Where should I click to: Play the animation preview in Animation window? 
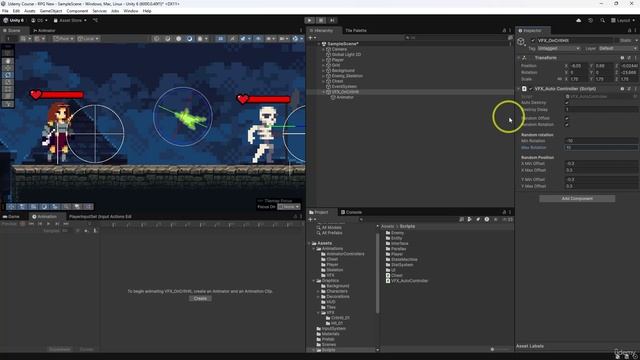[x=48, y=224]
